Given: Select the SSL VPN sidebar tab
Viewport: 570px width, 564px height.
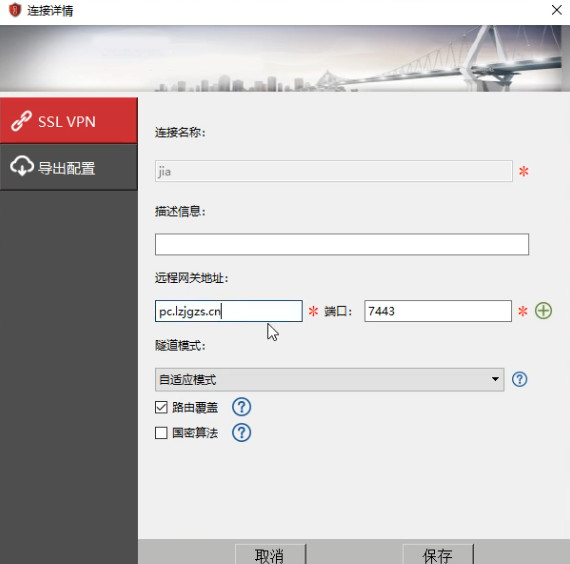Looking at the screenshot, I should point(69,121).
